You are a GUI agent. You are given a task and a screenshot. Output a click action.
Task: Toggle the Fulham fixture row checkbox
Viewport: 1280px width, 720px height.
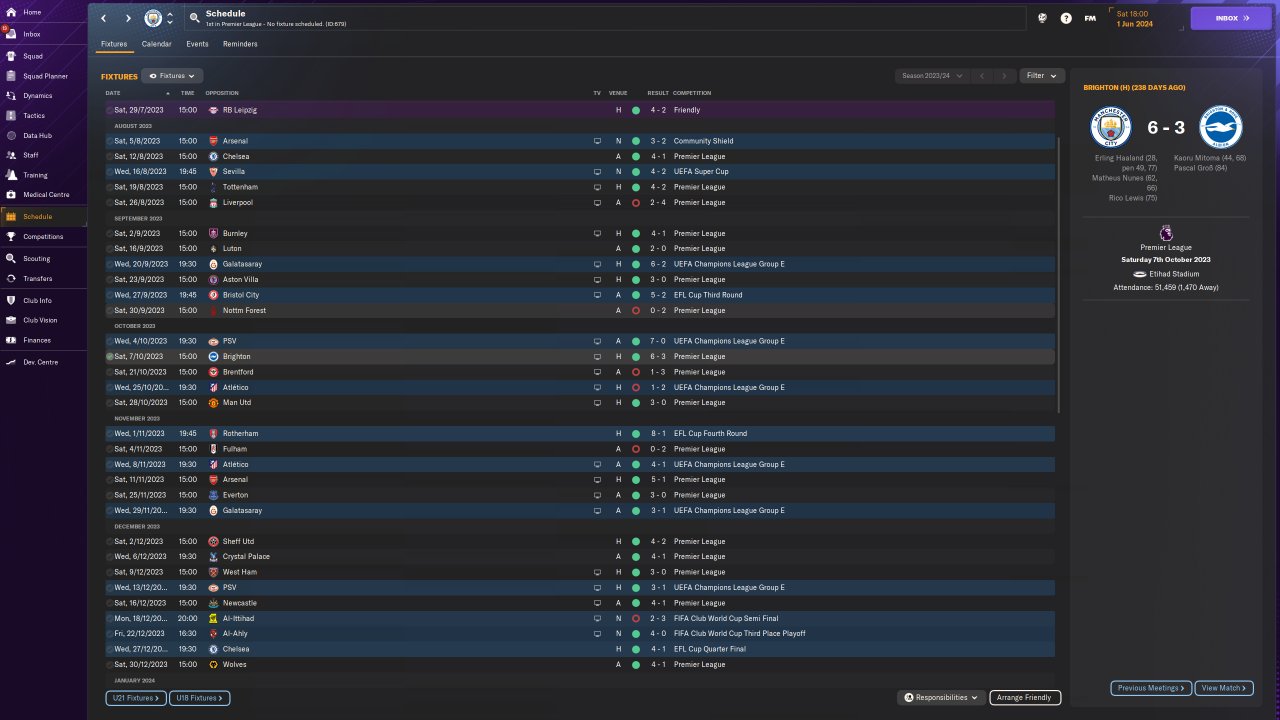[110, 449]
